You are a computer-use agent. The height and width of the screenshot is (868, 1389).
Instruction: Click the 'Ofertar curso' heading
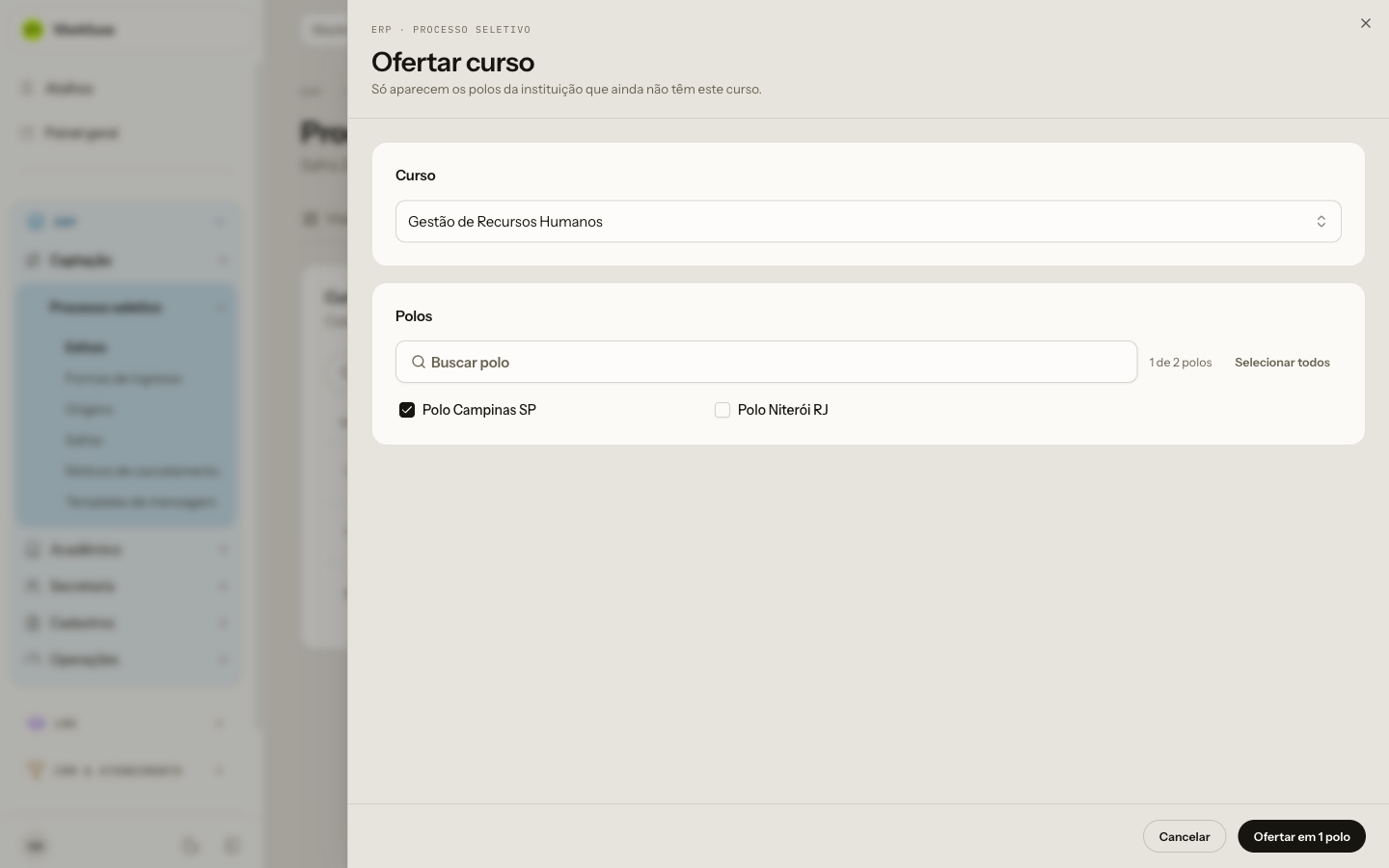452,62
